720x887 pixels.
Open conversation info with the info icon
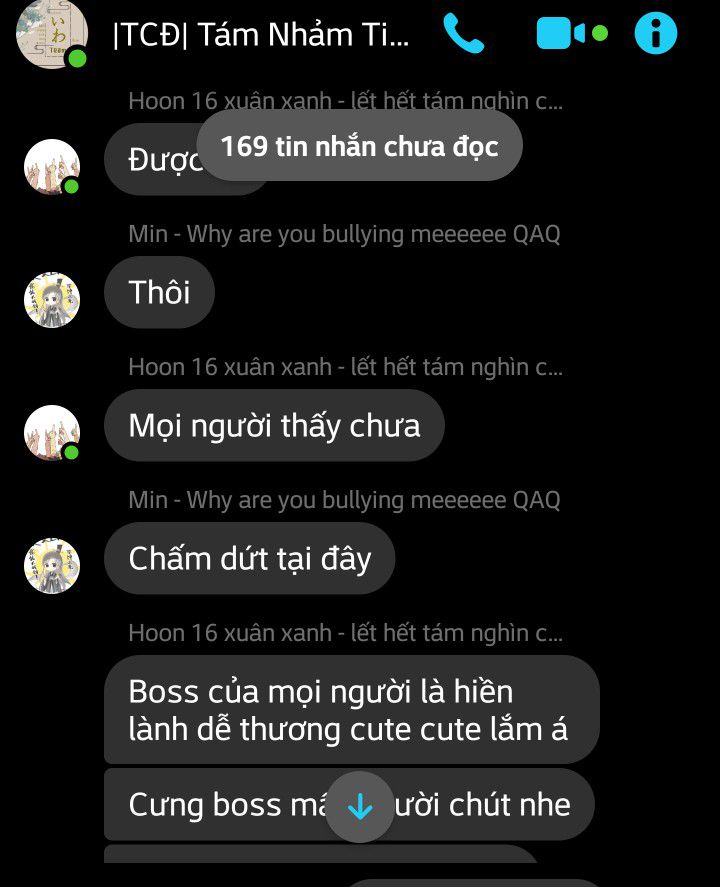pos(656,33)
